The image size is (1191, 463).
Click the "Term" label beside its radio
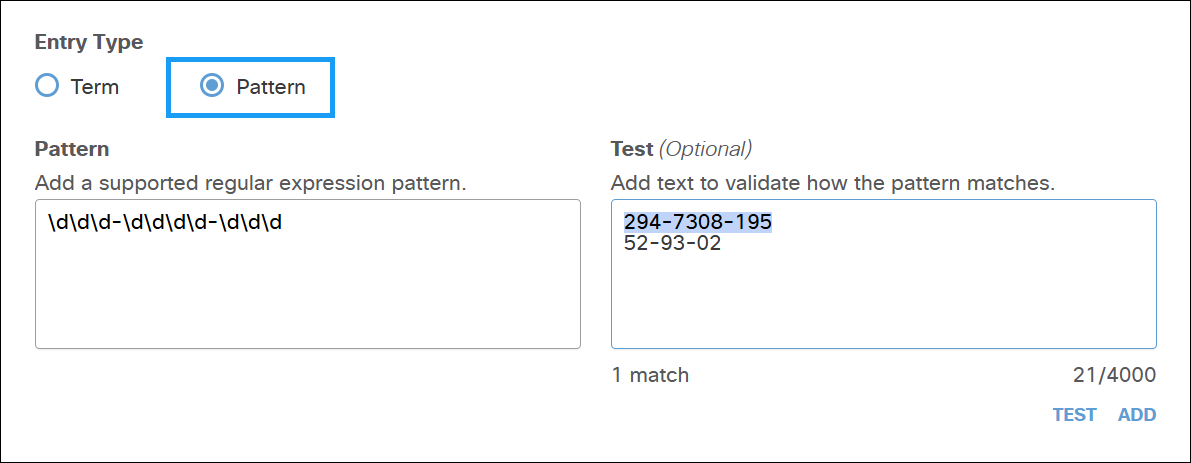pyautogui.click(x=95, y=87)
